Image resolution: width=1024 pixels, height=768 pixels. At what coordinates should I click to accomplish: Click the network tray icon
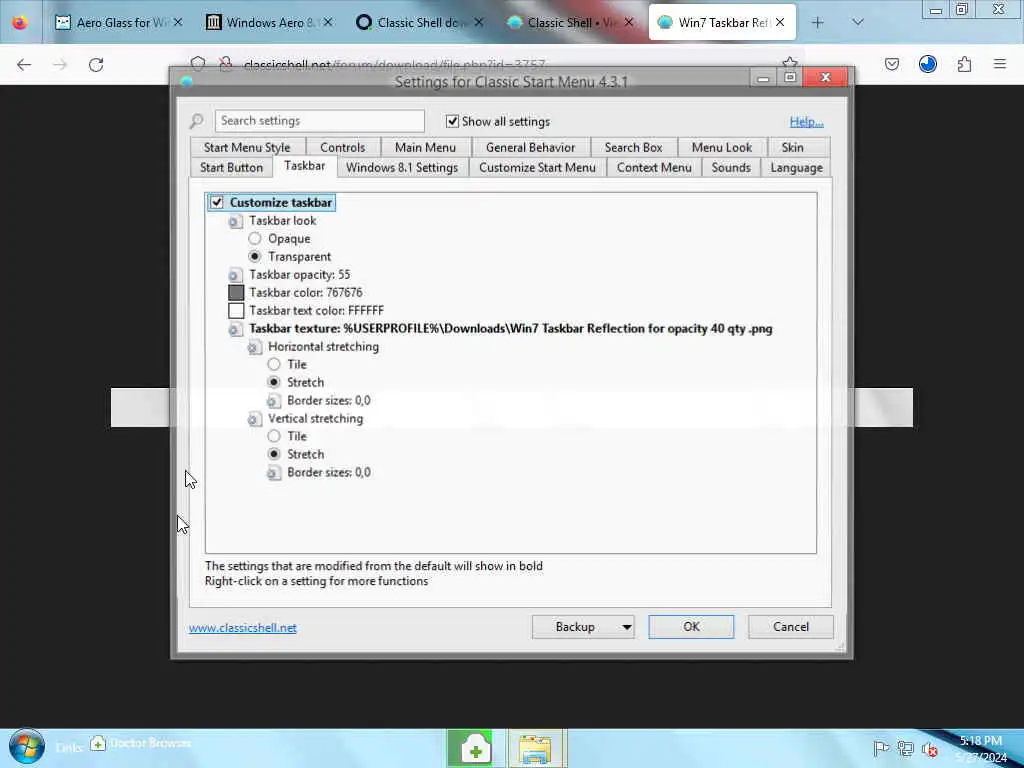[x=905, y=748]
